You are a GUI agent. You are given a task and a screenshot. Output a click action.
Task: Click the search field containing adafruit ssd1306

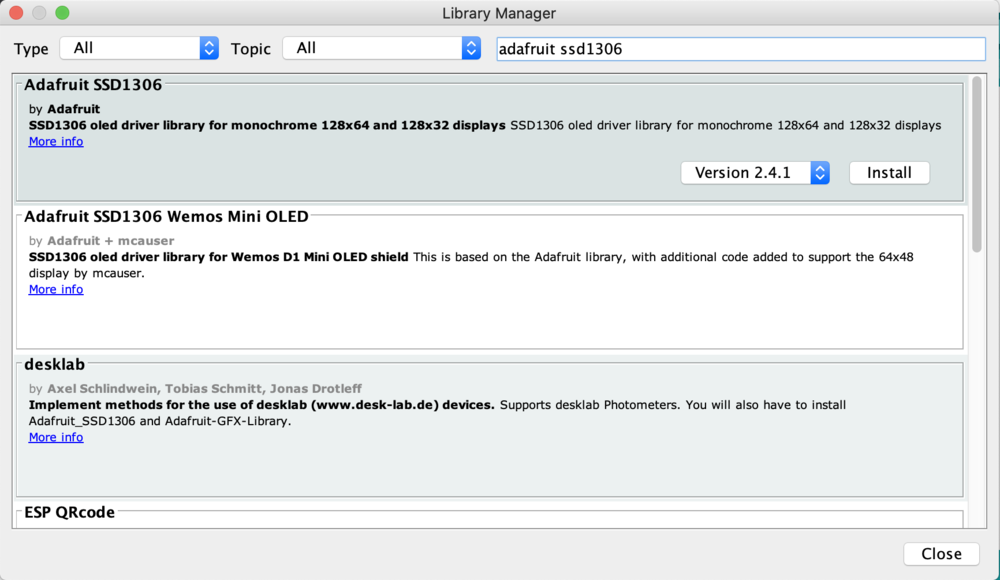pos(741,49)
